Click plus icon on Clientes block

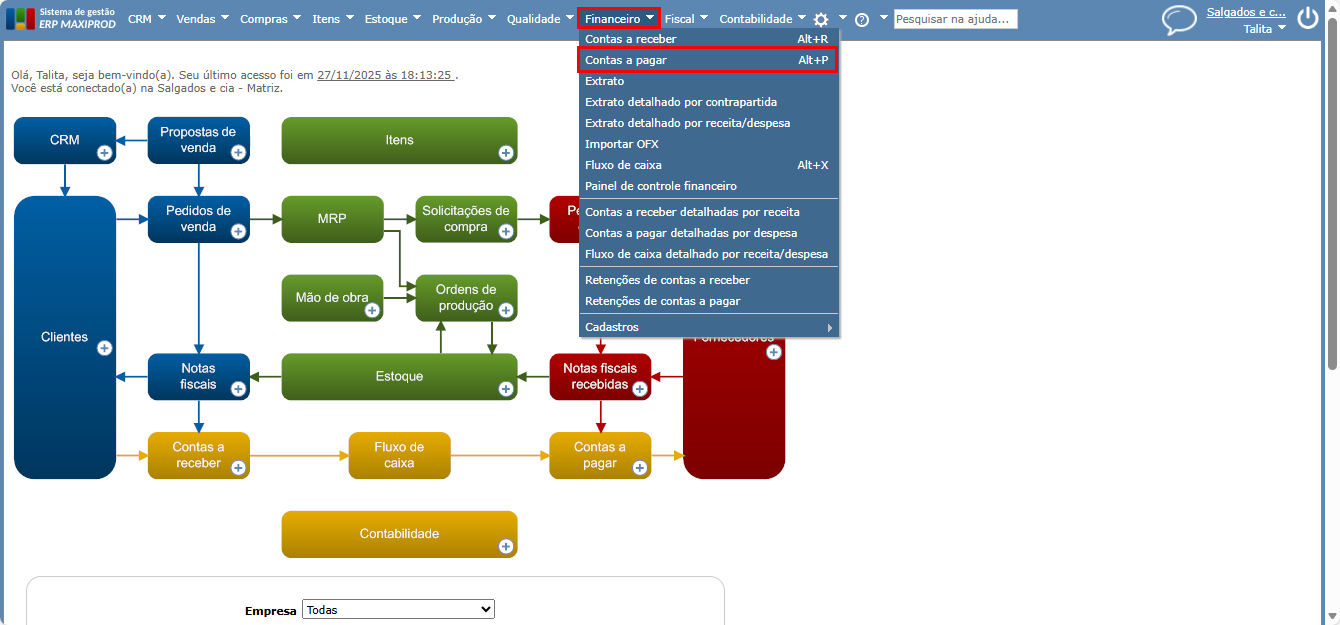click(x=104, y=348)
